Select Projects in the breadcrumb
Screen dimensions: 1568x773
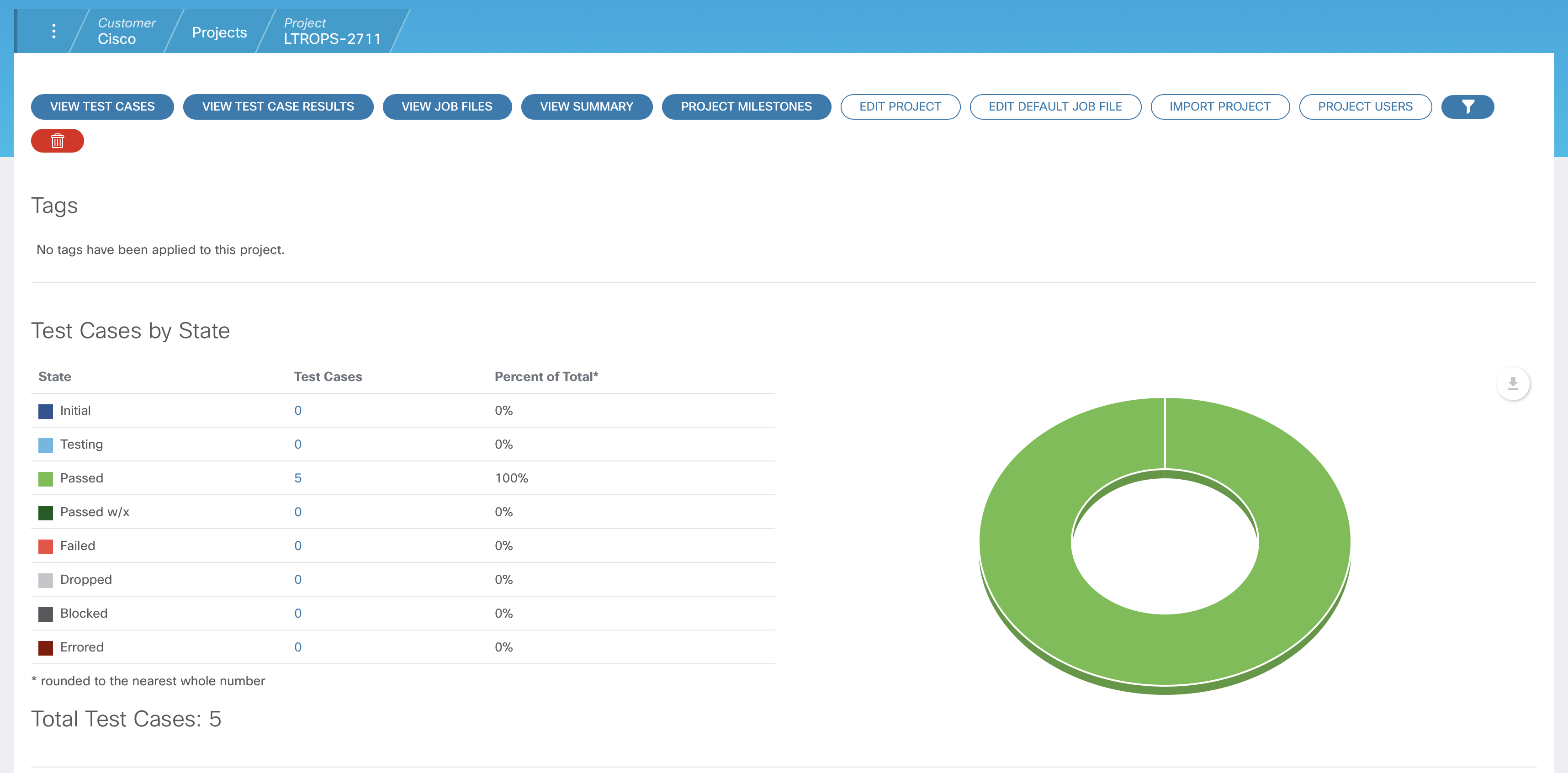coord(219,32)
